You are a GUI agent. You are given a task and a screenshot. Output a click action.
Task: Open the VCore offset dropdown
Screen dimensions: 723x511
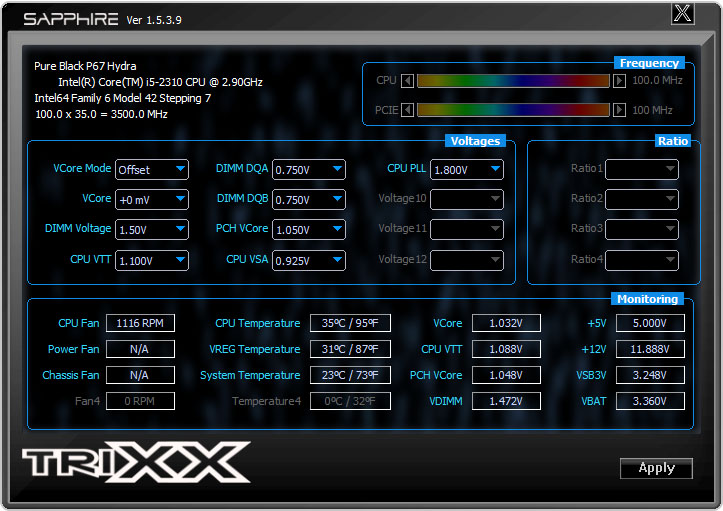(x=152, y=199)
